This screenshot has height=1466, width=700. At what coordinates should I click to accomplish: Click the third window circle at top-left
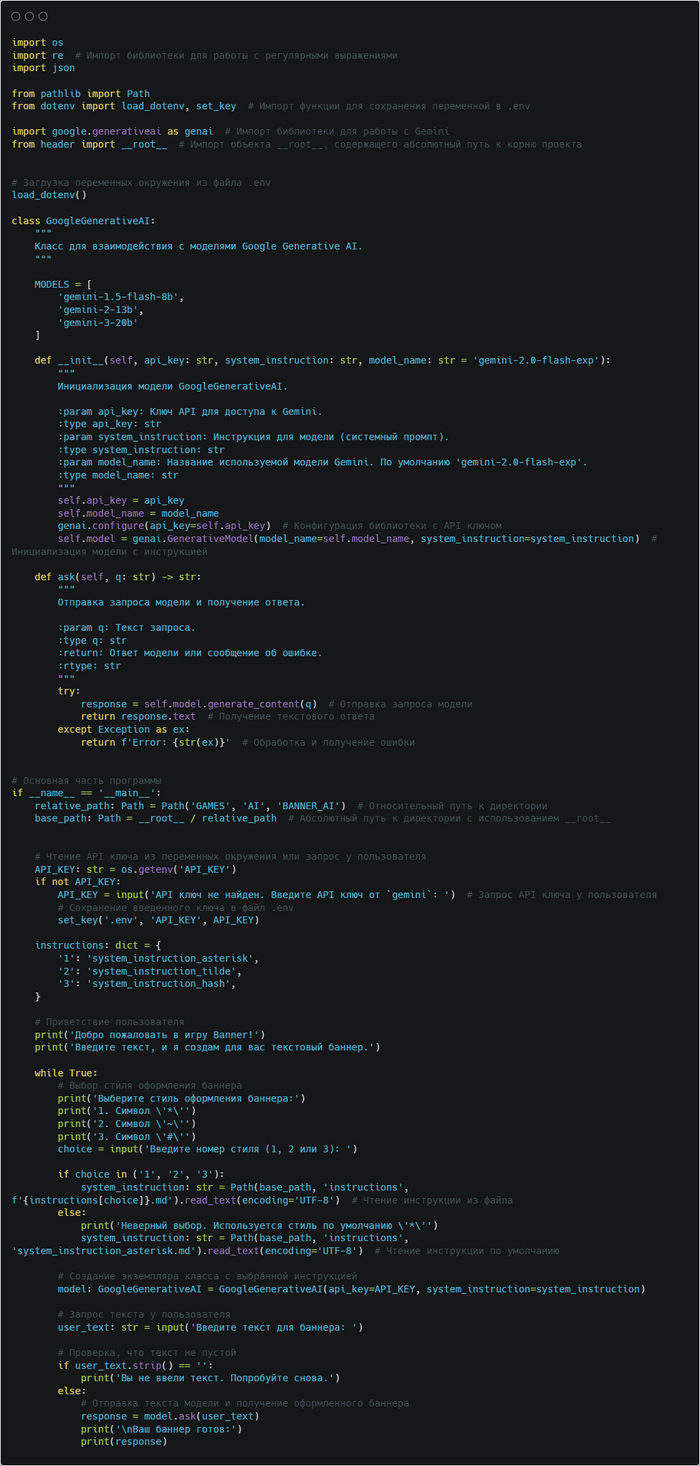click(42, 17)
